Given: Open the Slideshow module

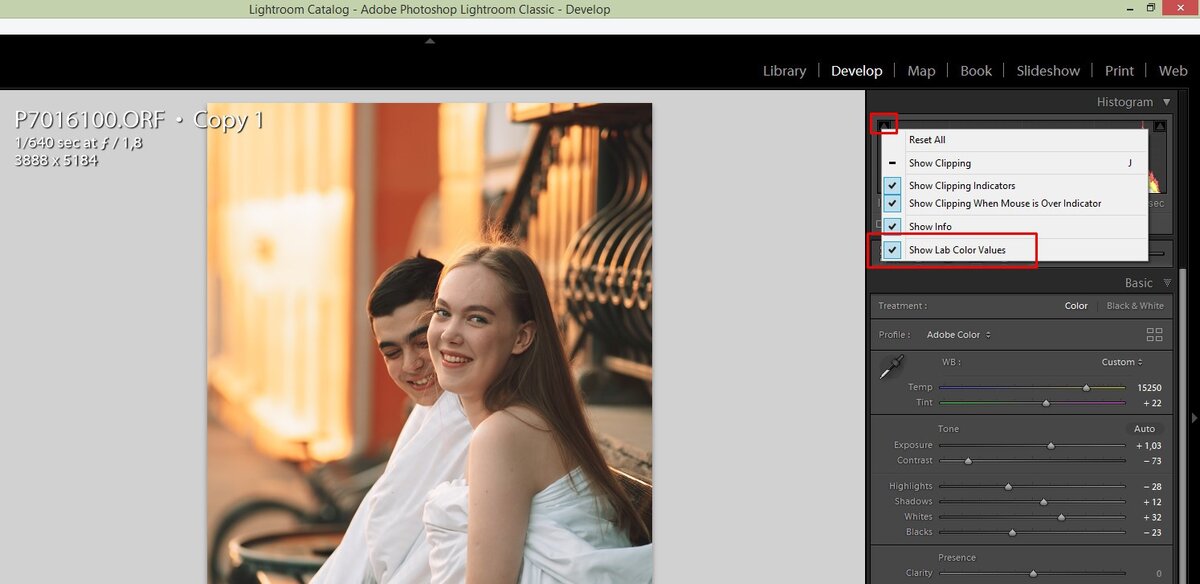Looking at the screenshot, I should coord(1048,71).
